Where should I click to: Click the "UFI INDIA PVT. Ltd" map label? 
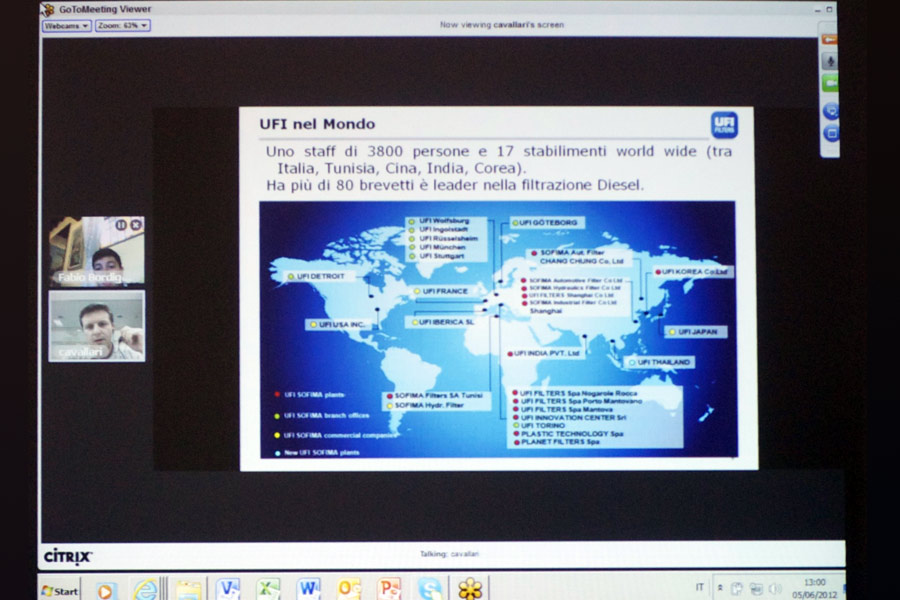coord(546,353)
